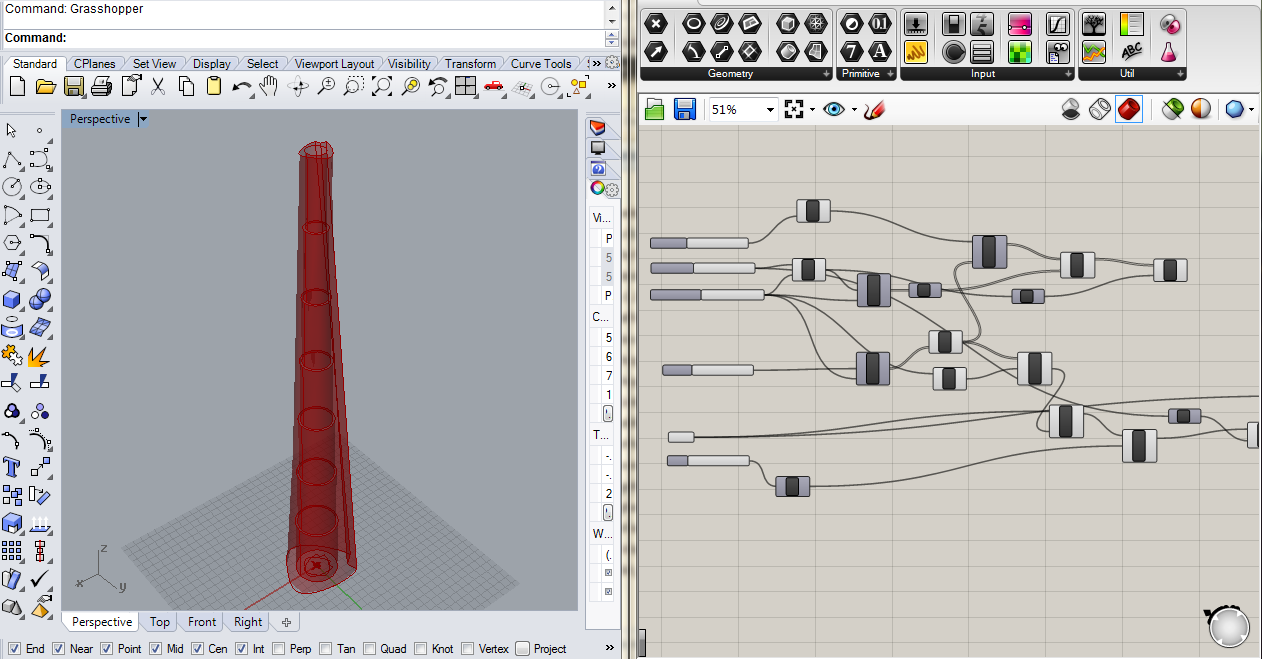
Task: Open Zoom Extents options dropdown in Grasshopper
Action: 812,110
